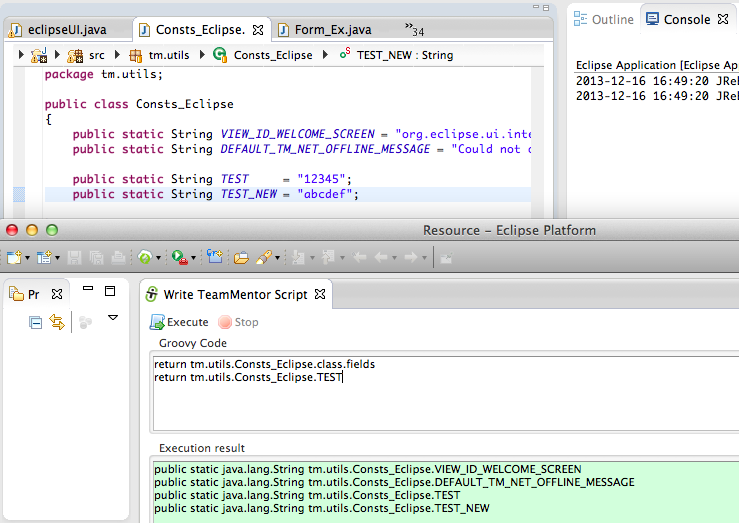
Task: Open Project panel view menu triangle
Action: pyautogui.click(x=113, y=318)
